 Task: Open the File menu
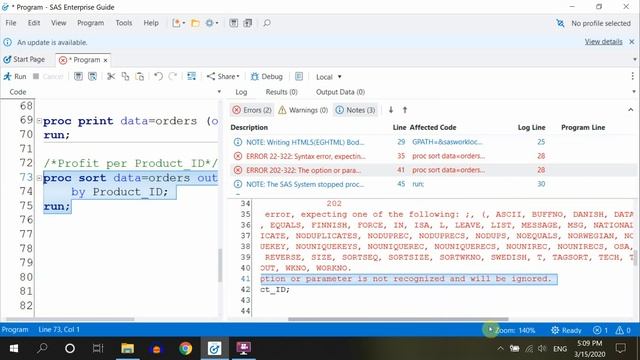[x=11, y=23]
